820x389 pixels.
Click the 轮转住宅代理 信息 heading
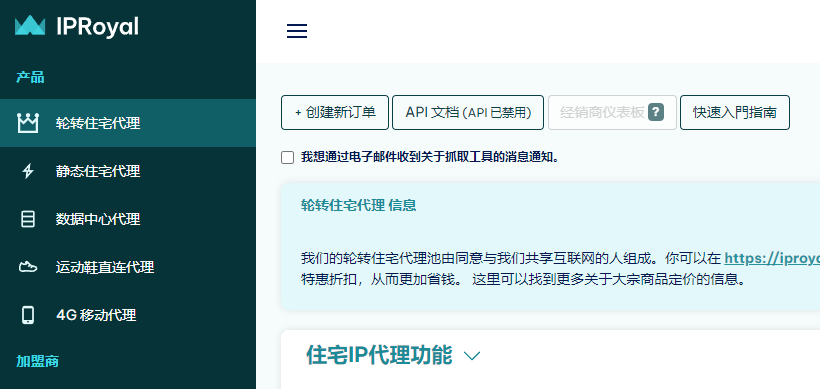[359, 205]
